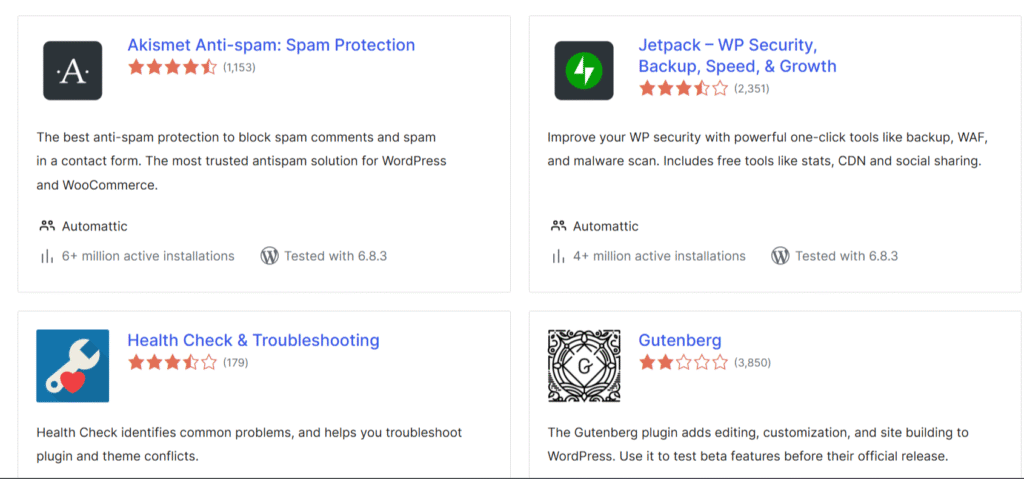Click the Gutenberg plugin logo icon
The width and height of the screenshot is (1024, 479).
click(x=584, y=365)
